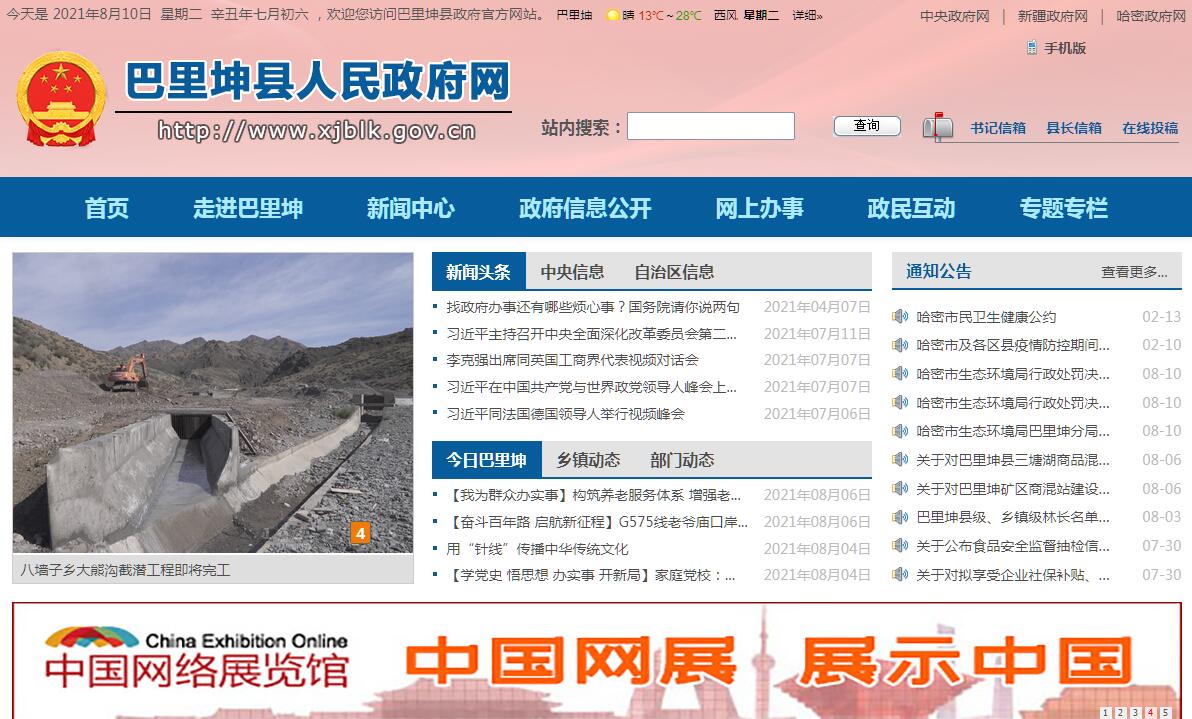Open 查看更多 in notices panel

[x=1134, y=272]
